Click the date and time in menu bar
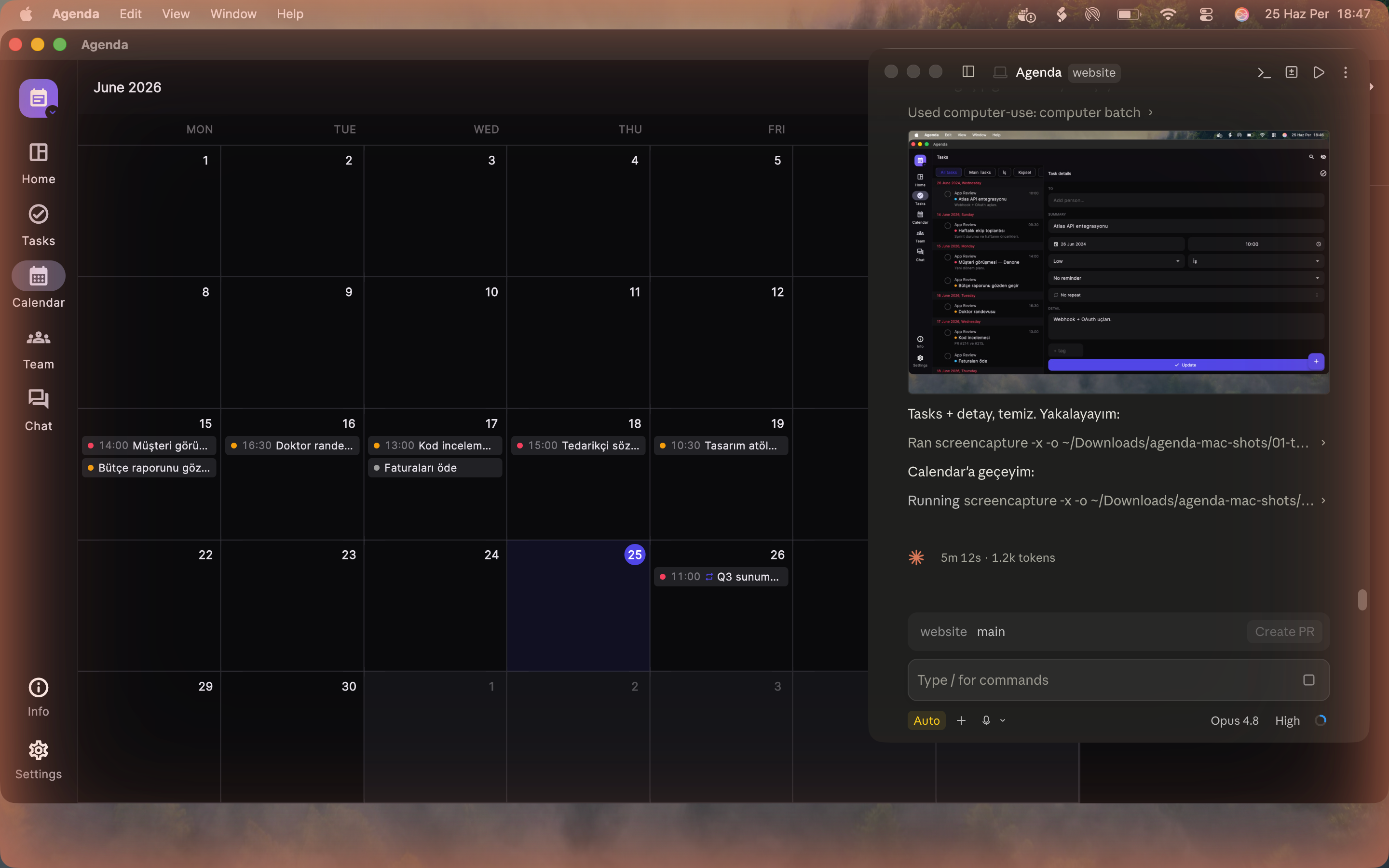Image resolution: width=1389 pixels, height=868 pixels. coord(1317,14)
